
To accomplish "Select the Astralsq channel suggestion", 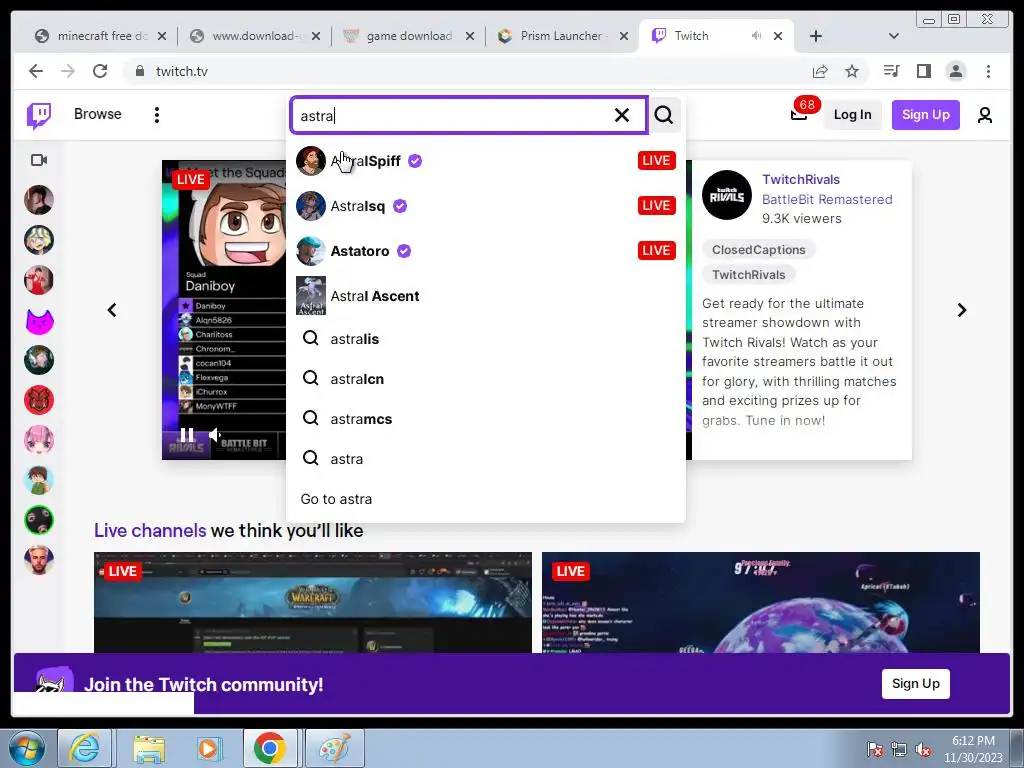I will [485, 206].
